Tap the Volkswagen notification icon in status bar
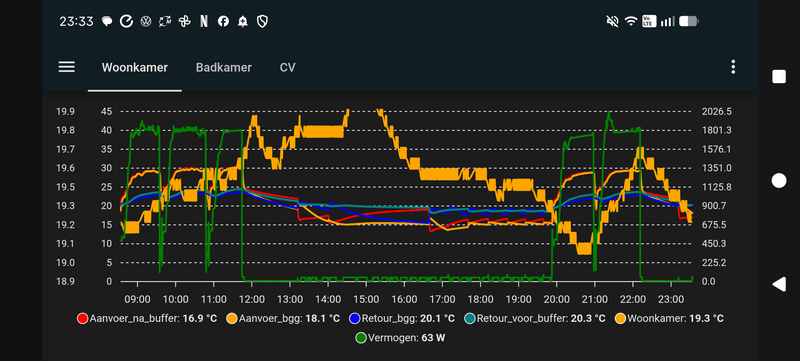The width and height of the screenshot is (800, 361). click(145, 21)
